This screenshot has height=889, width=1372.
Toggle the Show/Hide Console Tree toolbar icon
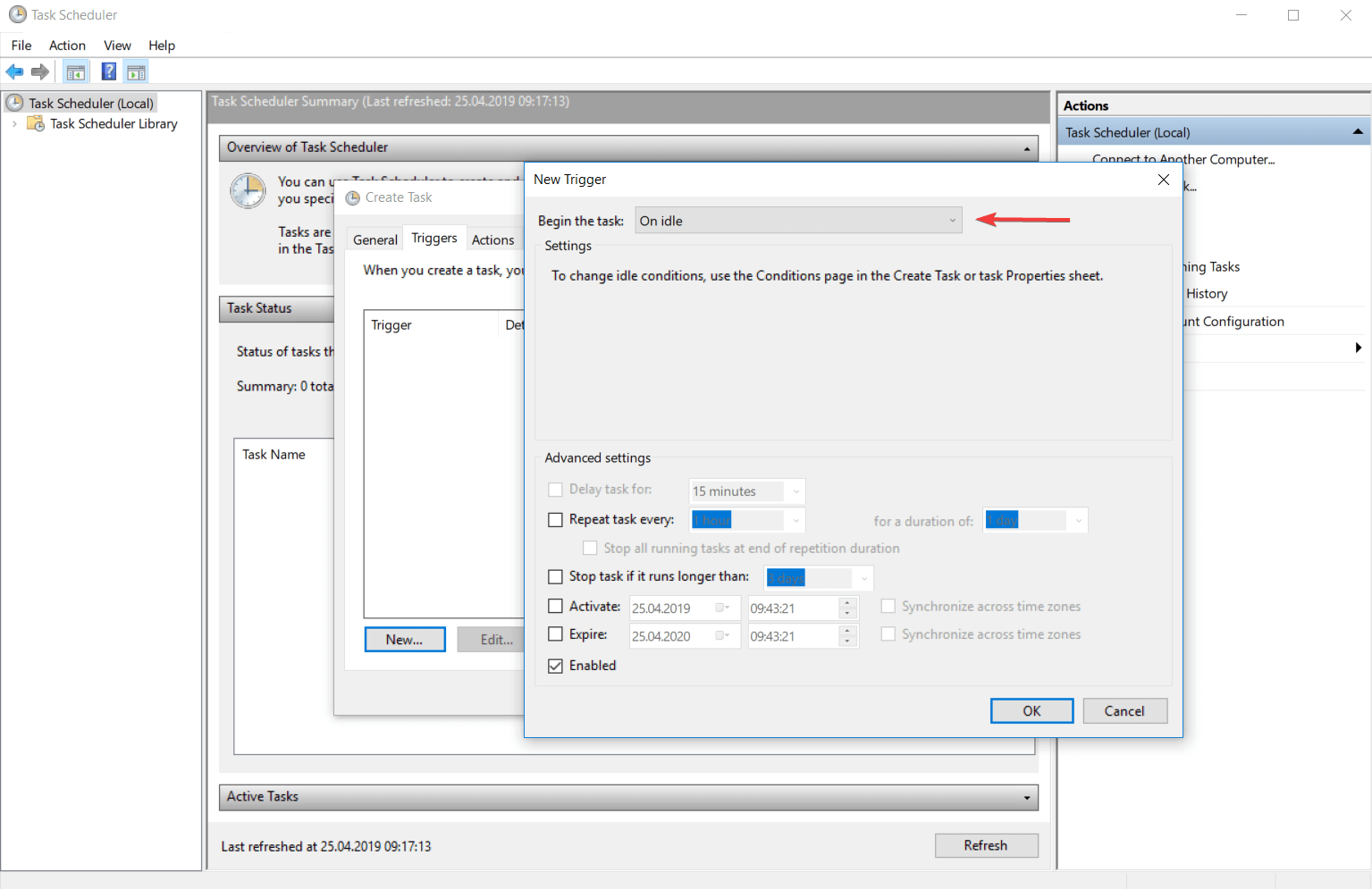point(76,71)
